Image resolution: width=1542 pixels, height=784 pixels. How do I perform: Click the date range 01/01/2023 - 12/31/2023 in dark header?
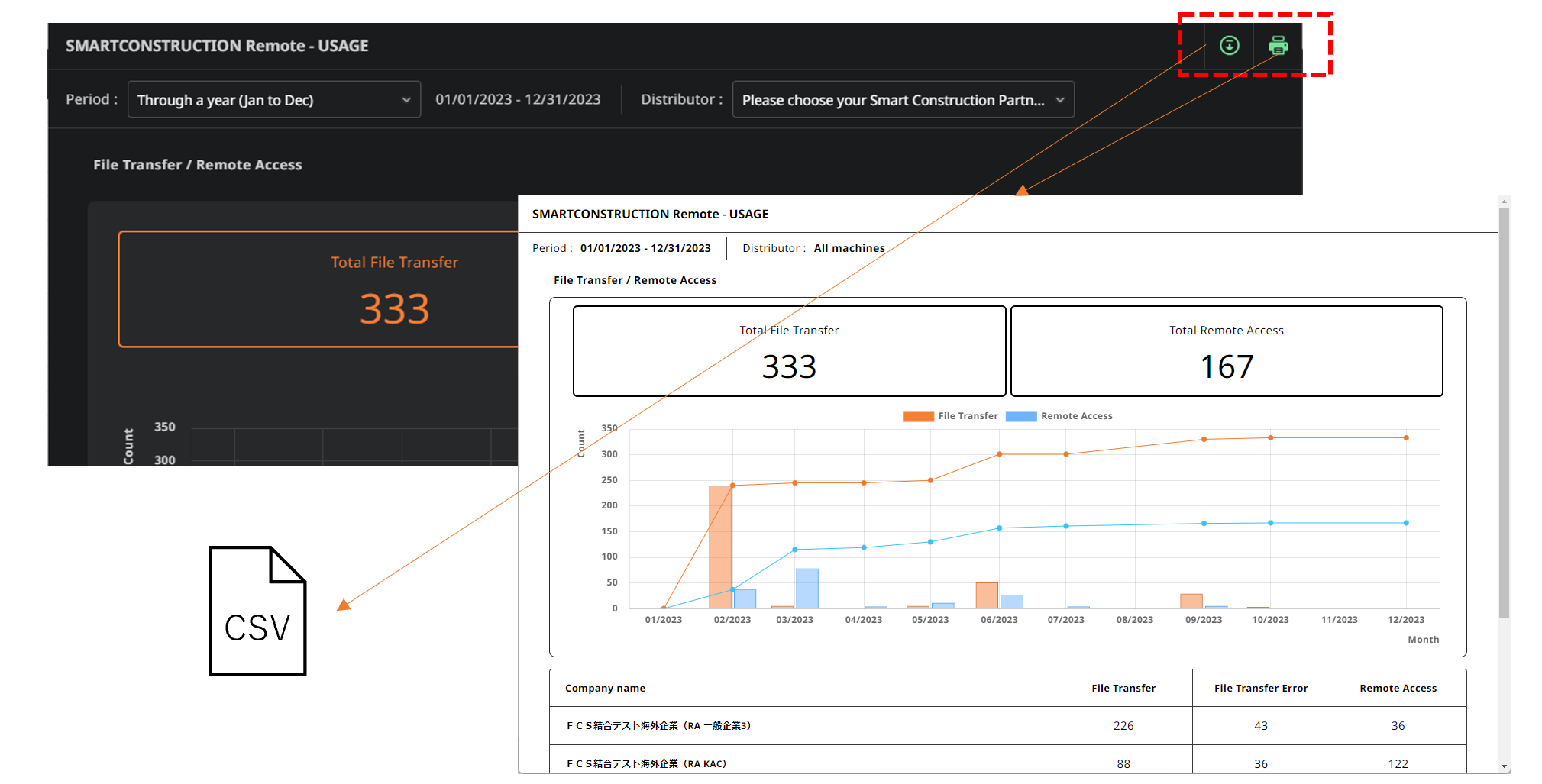(x=518, y=99)
